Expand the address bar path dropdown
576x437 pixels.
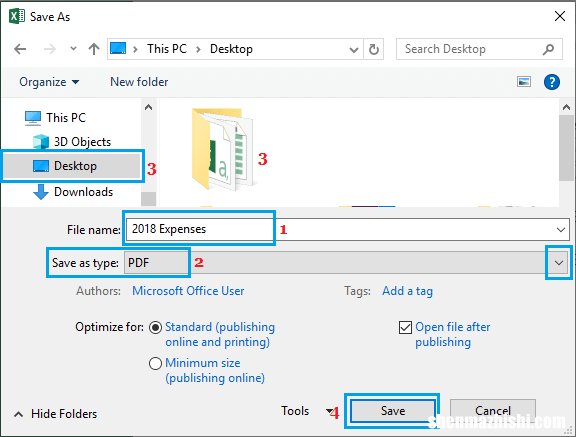[353, 50]
